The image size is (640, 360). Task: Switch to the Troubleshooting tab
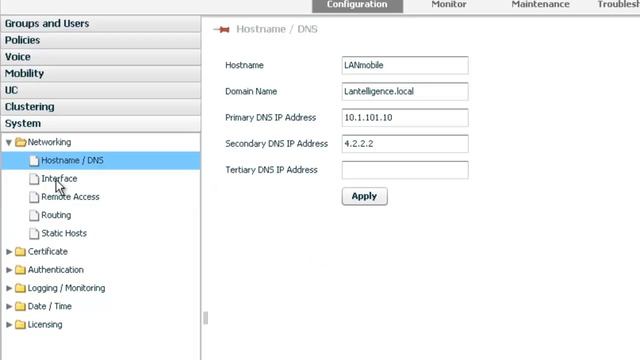click(x=618, y=5)
